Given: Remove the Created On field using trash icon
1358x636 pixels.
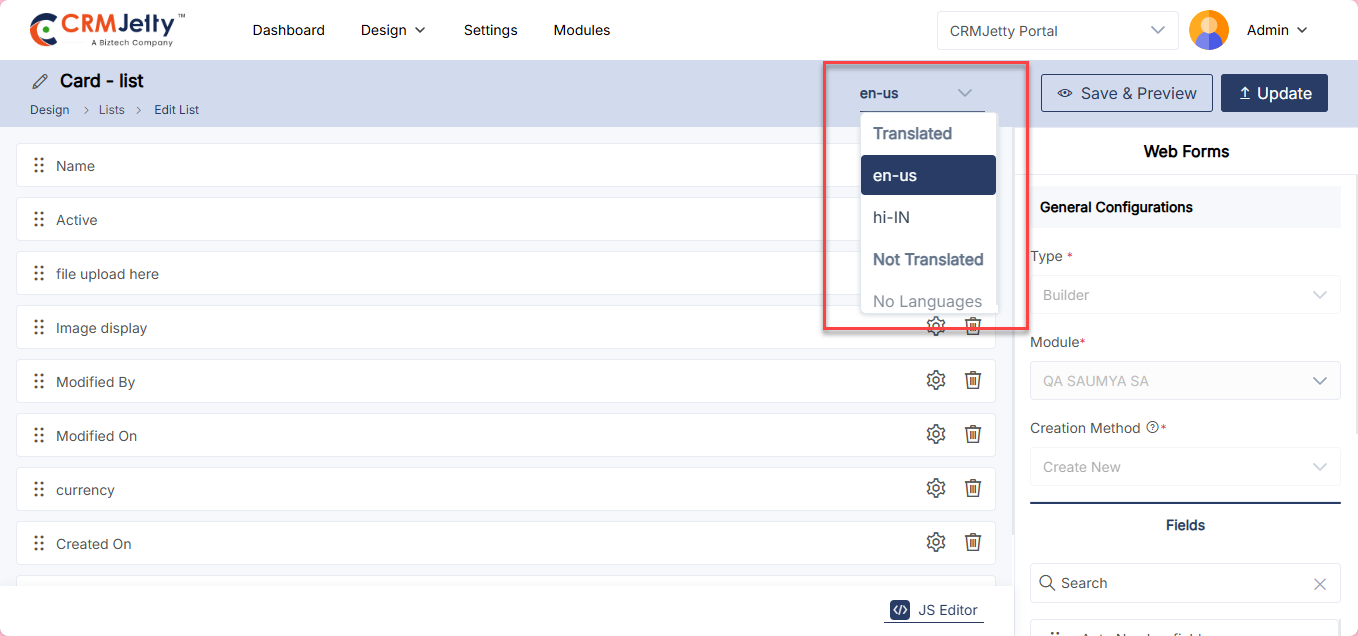Looking at the screenshot, I should [x=972, y=542].
